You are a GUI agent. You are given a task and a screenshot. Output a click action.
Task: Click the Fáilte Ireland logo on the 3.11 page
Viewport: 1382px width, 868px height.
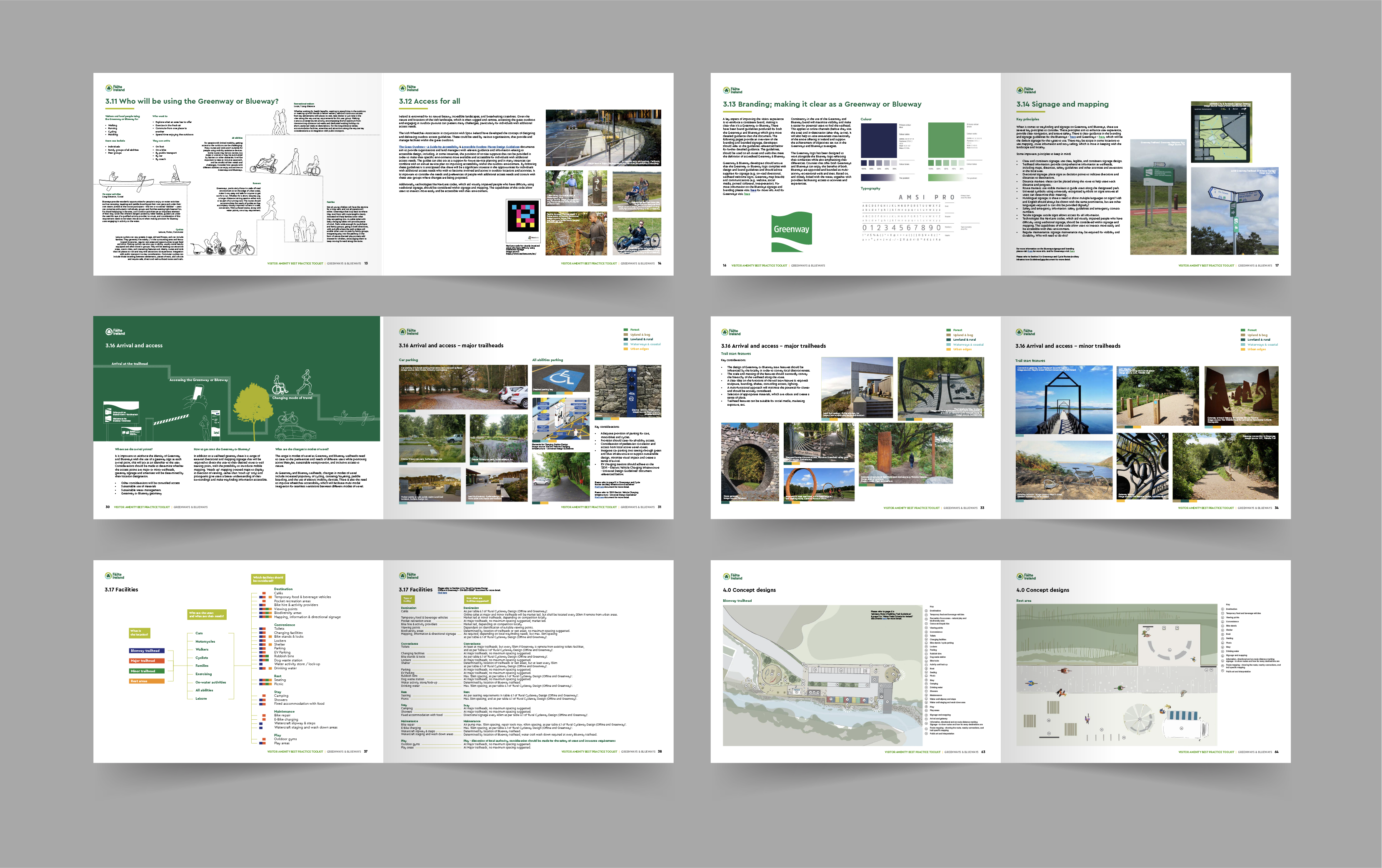tap(115, 88)
